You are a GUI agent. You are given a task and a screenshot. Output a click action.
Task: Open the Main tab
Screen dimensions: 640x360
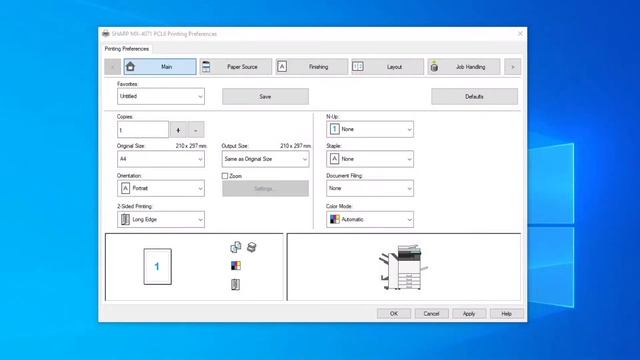click(160, 67)
